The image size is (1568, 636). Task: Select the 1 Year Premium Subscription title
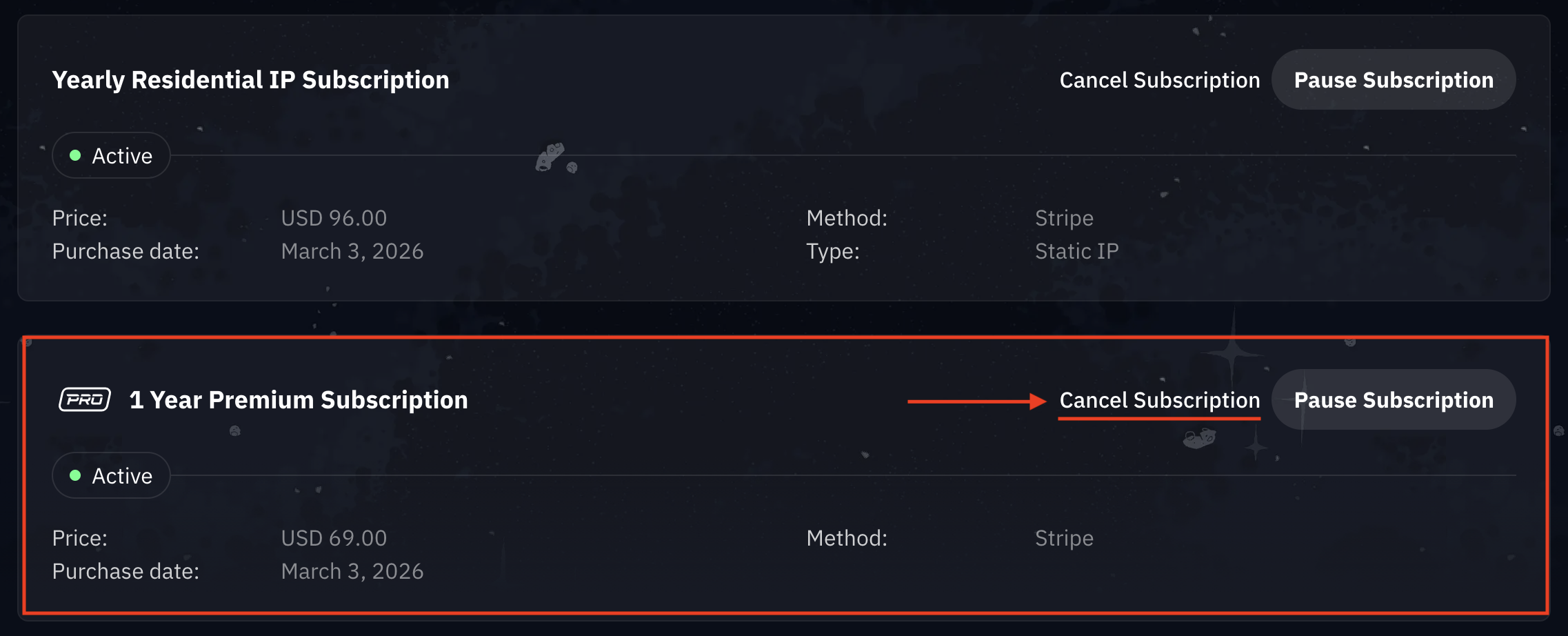(299, 400)
